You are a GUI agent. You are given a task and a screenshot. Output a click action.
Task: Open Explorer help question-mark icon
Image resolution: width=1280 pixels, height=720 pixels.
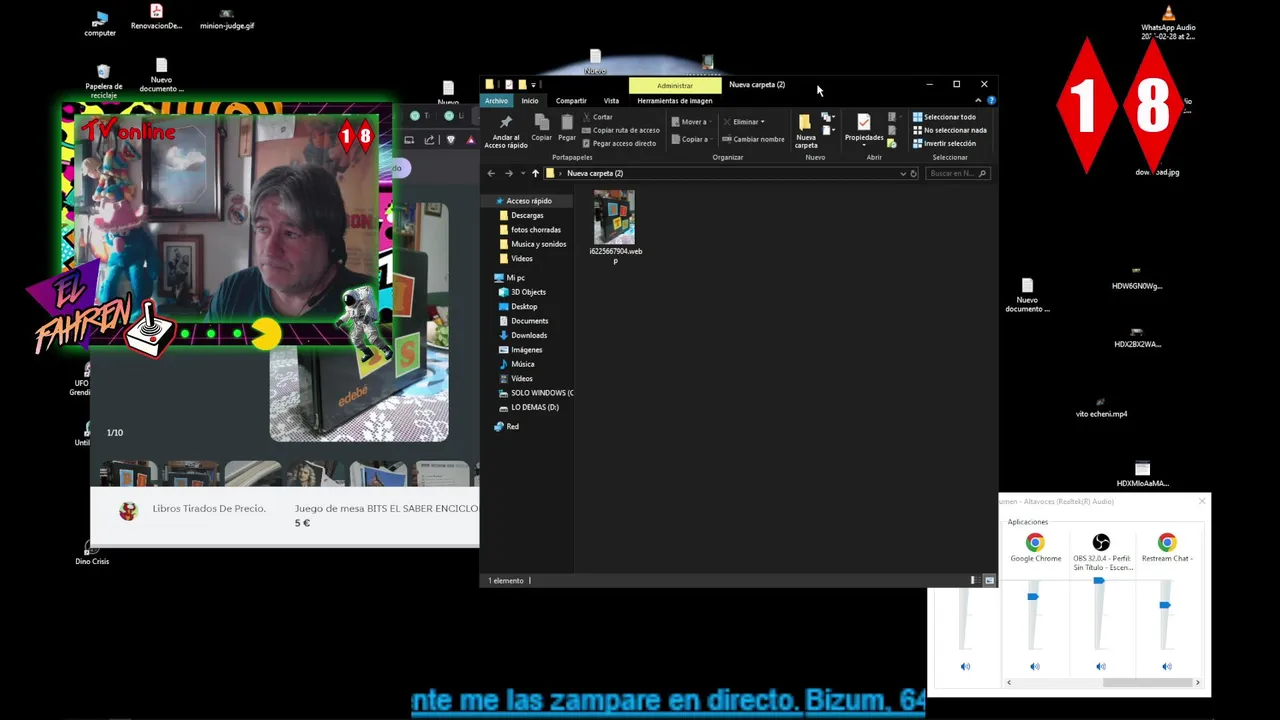991,100
